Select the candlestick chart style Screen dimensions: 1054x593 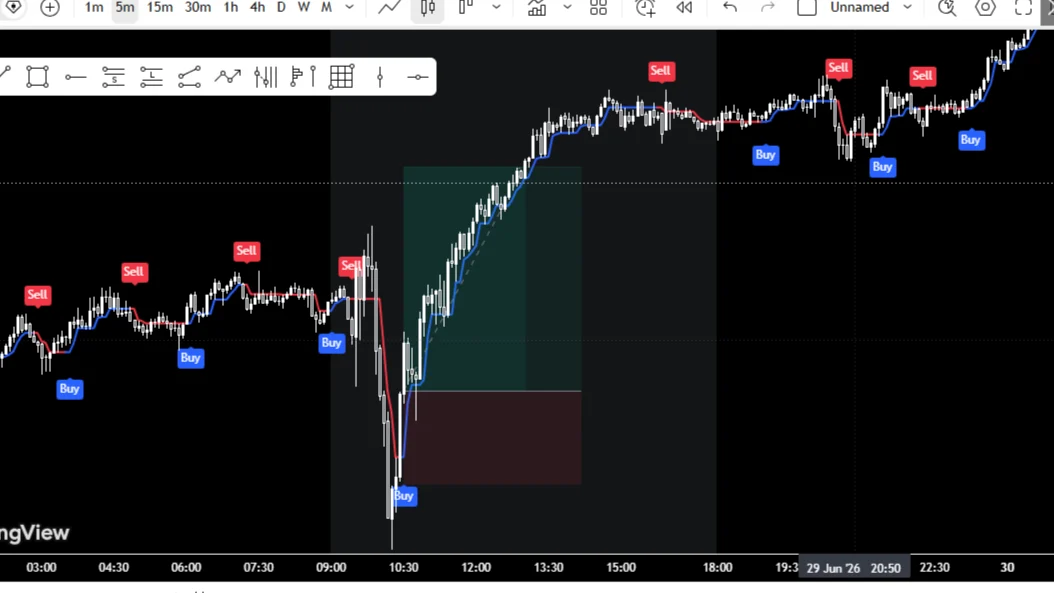[428, 8]
